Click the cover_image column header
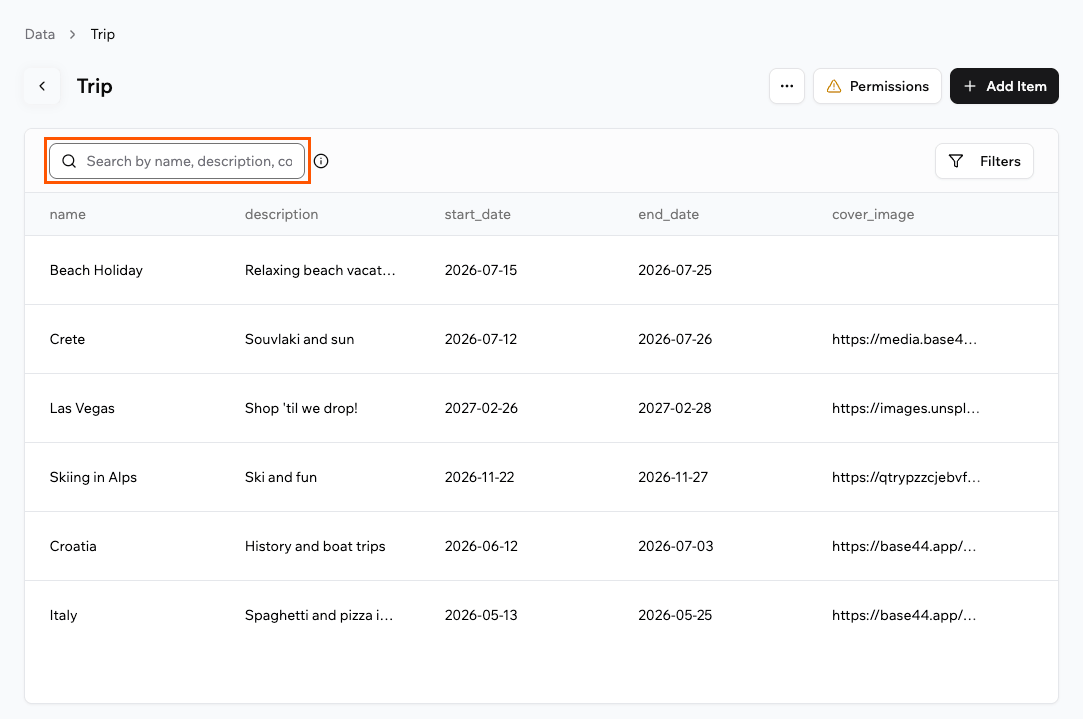Image resolution: width=1083 pixels, height=719 pixels. [872, 214]
